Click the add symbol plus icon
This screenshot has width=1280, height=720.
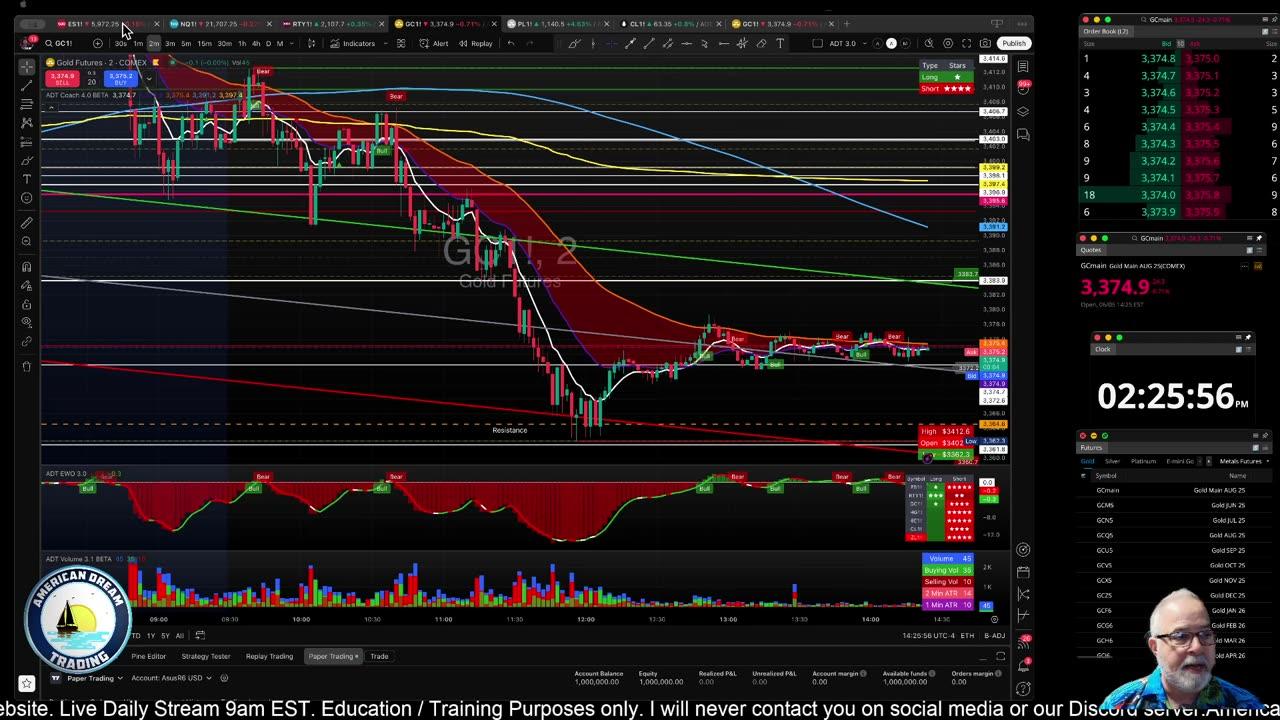(97, 43)
